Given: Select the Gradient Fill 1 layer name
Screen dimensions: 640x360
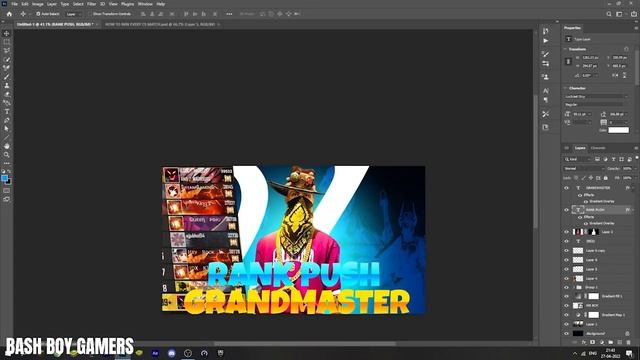Looking at the screenshot, I should tap(612, 296).
